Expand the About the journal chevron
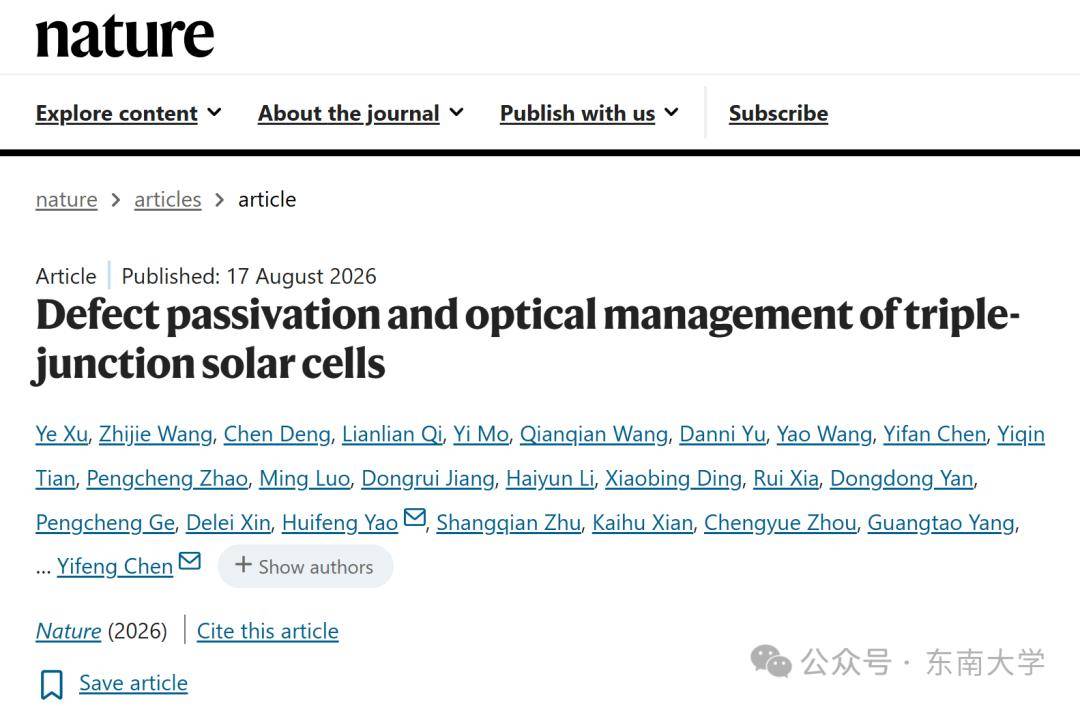The height and width of the screenshot is (706, 1080). click(456, 112)
